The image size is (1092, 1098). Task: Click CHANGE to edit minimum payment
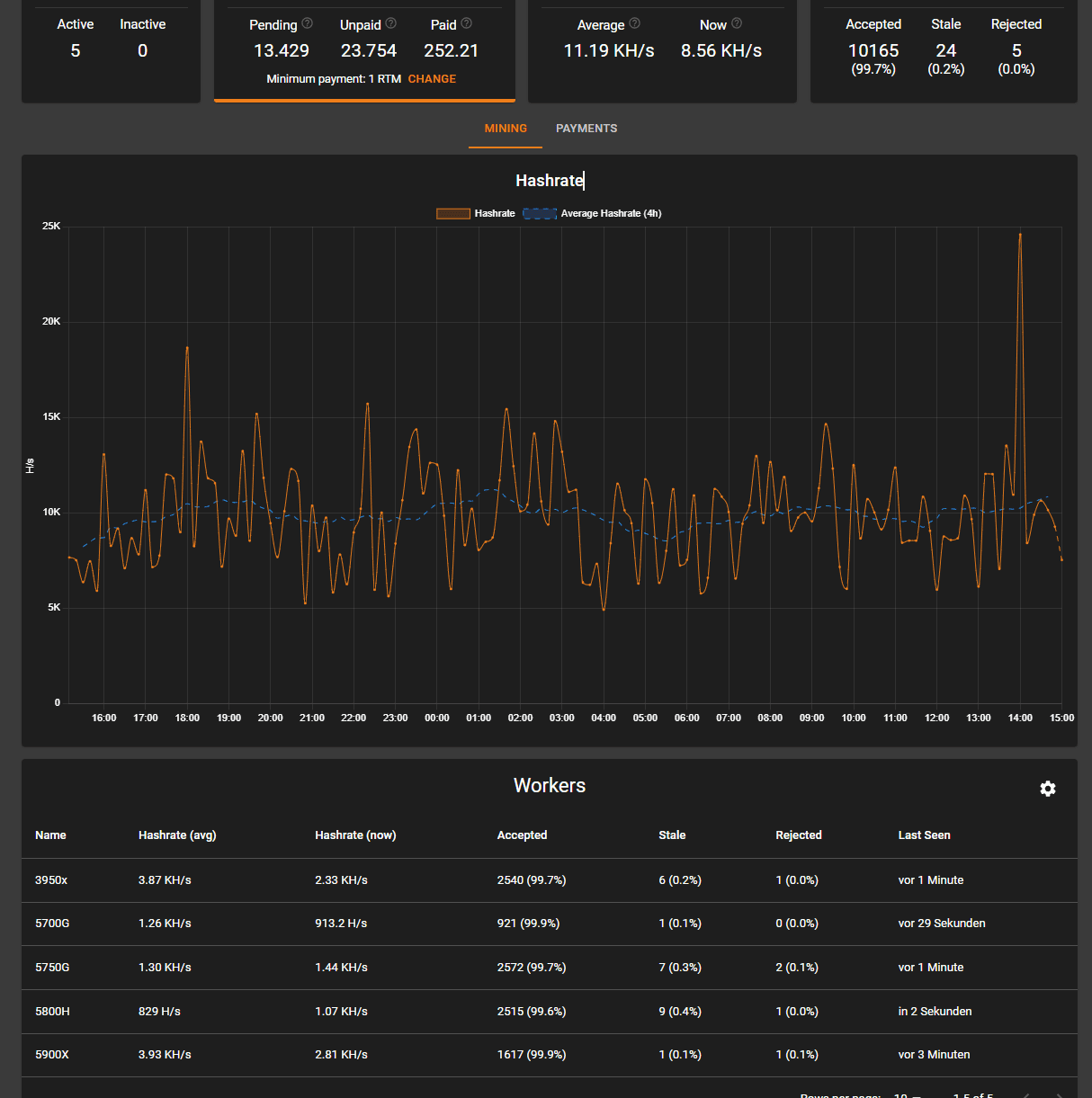coord(432,79)
